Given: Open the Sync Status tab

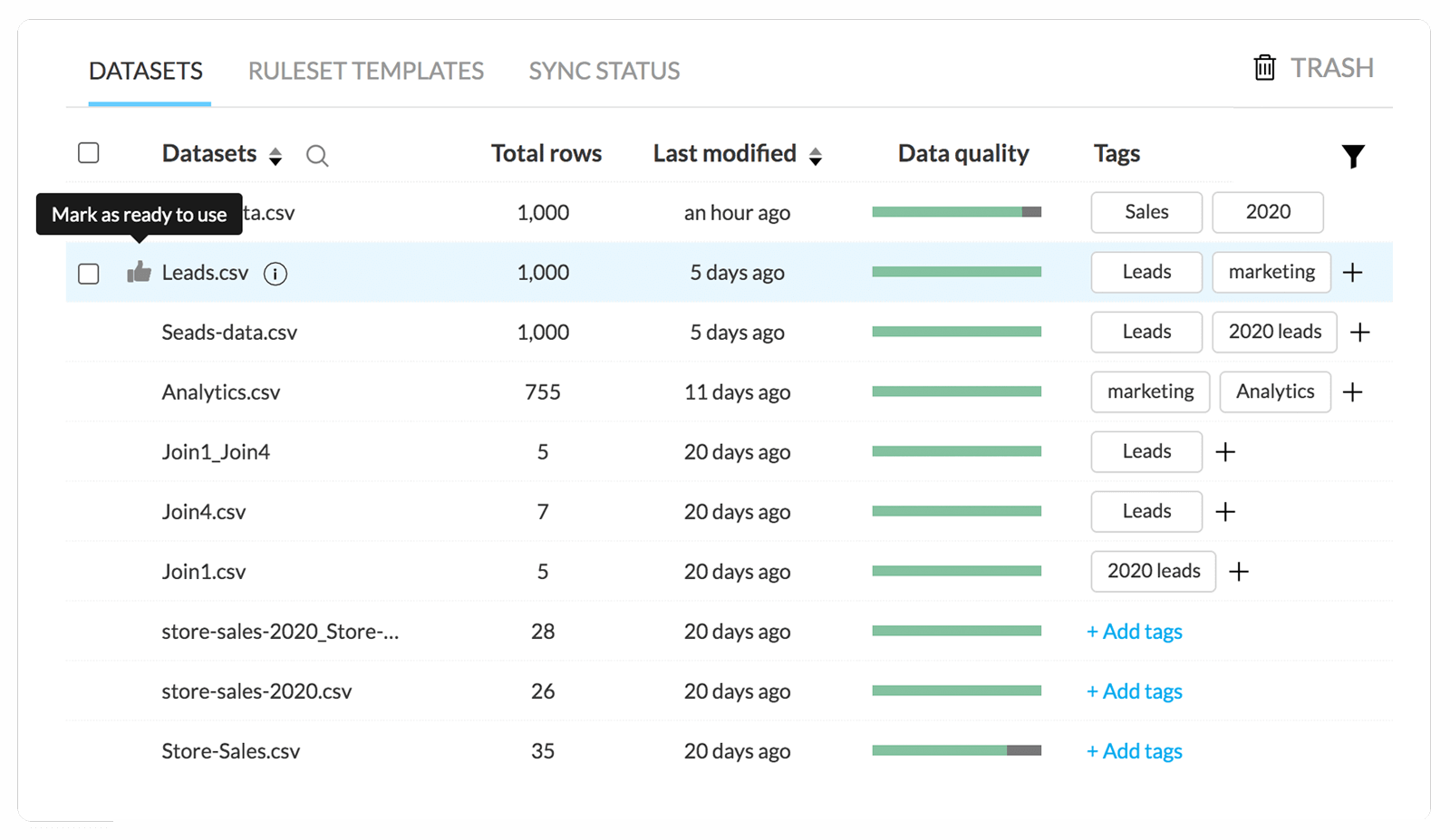Looking at the screenshot, I should coord(604,71).
